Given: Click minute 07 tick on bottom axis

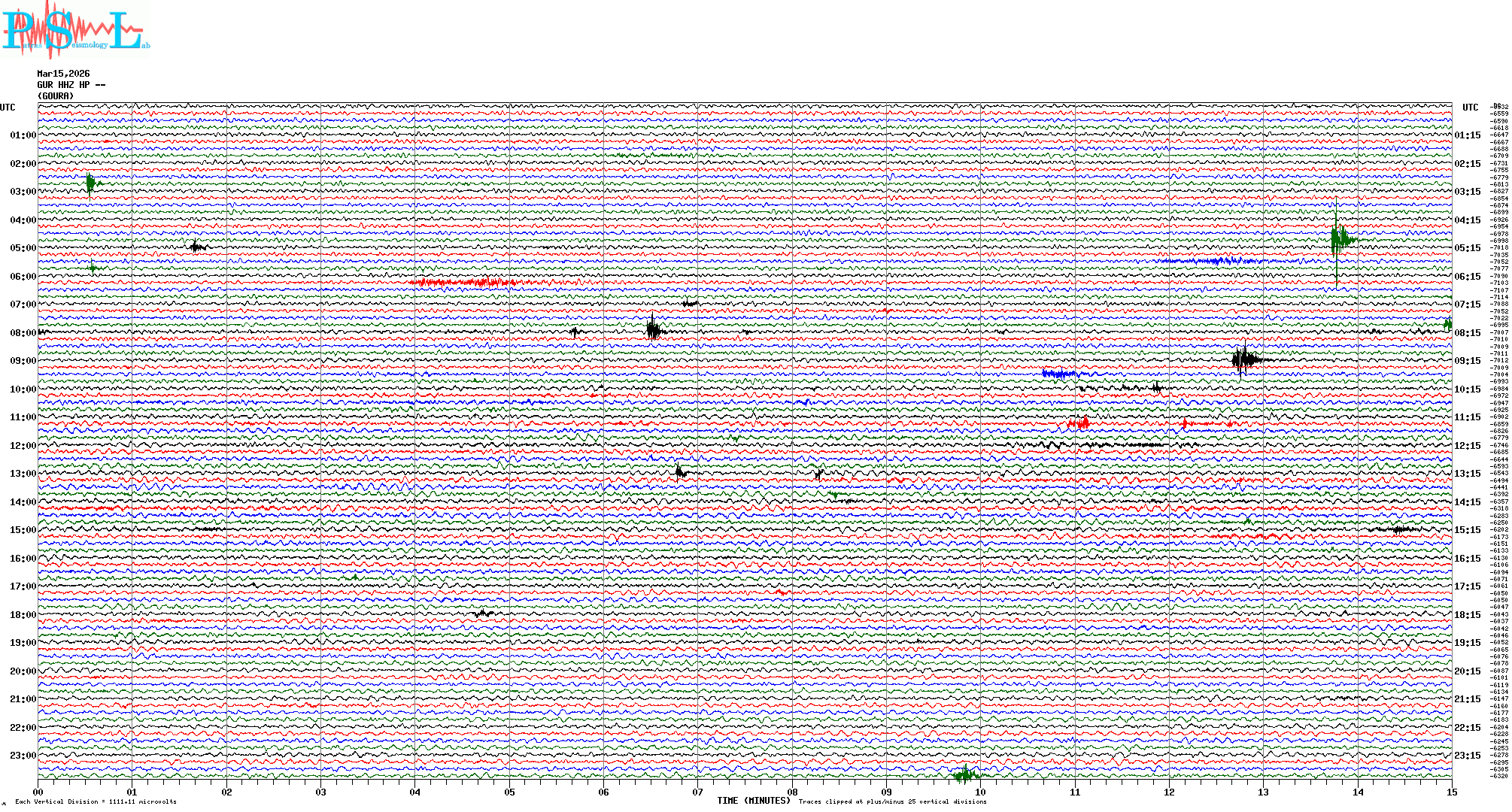Looking at the screenshot, I should tap(697, 792).
